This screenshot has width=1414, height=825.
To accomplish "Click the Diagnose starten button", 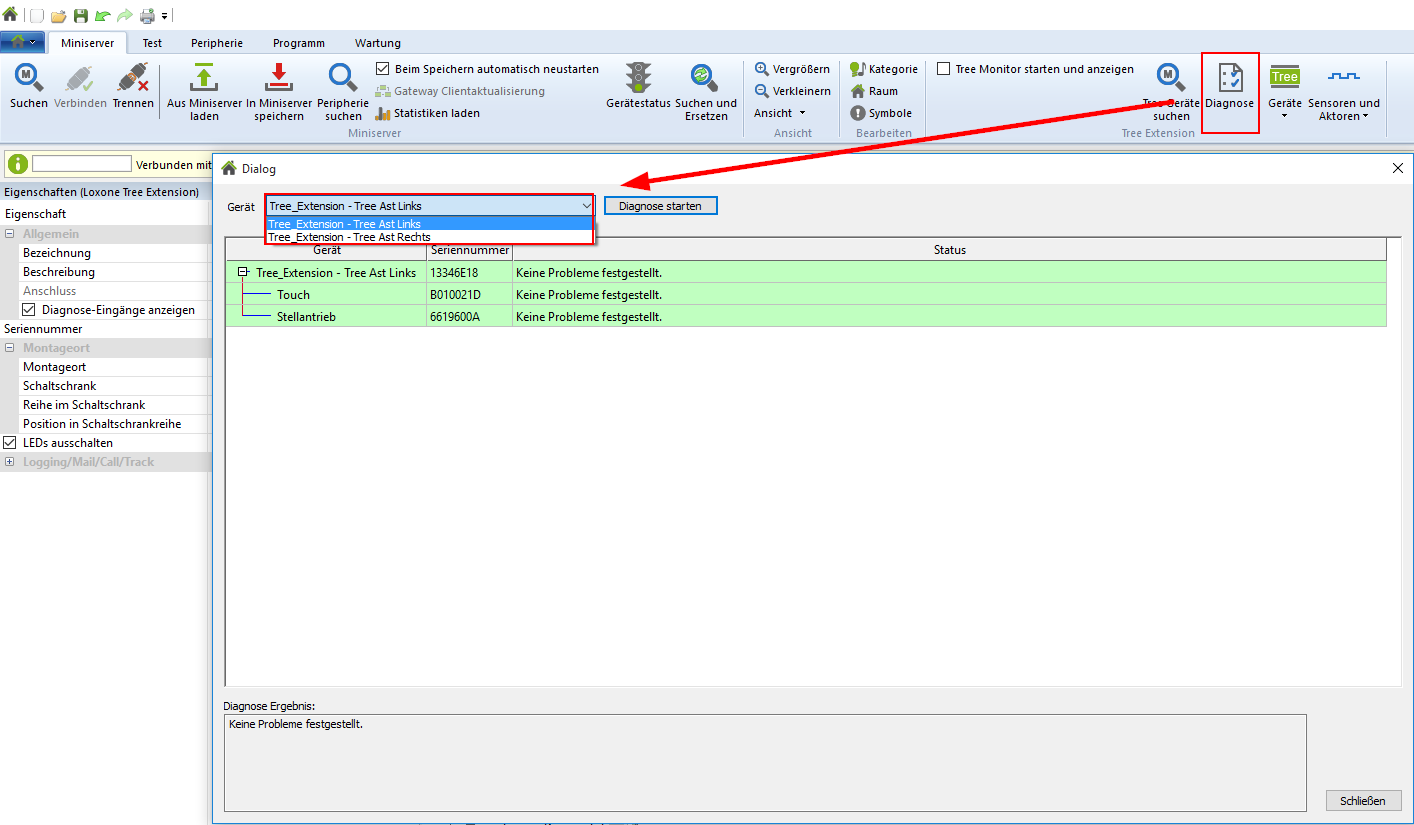I will click(660, 206).
